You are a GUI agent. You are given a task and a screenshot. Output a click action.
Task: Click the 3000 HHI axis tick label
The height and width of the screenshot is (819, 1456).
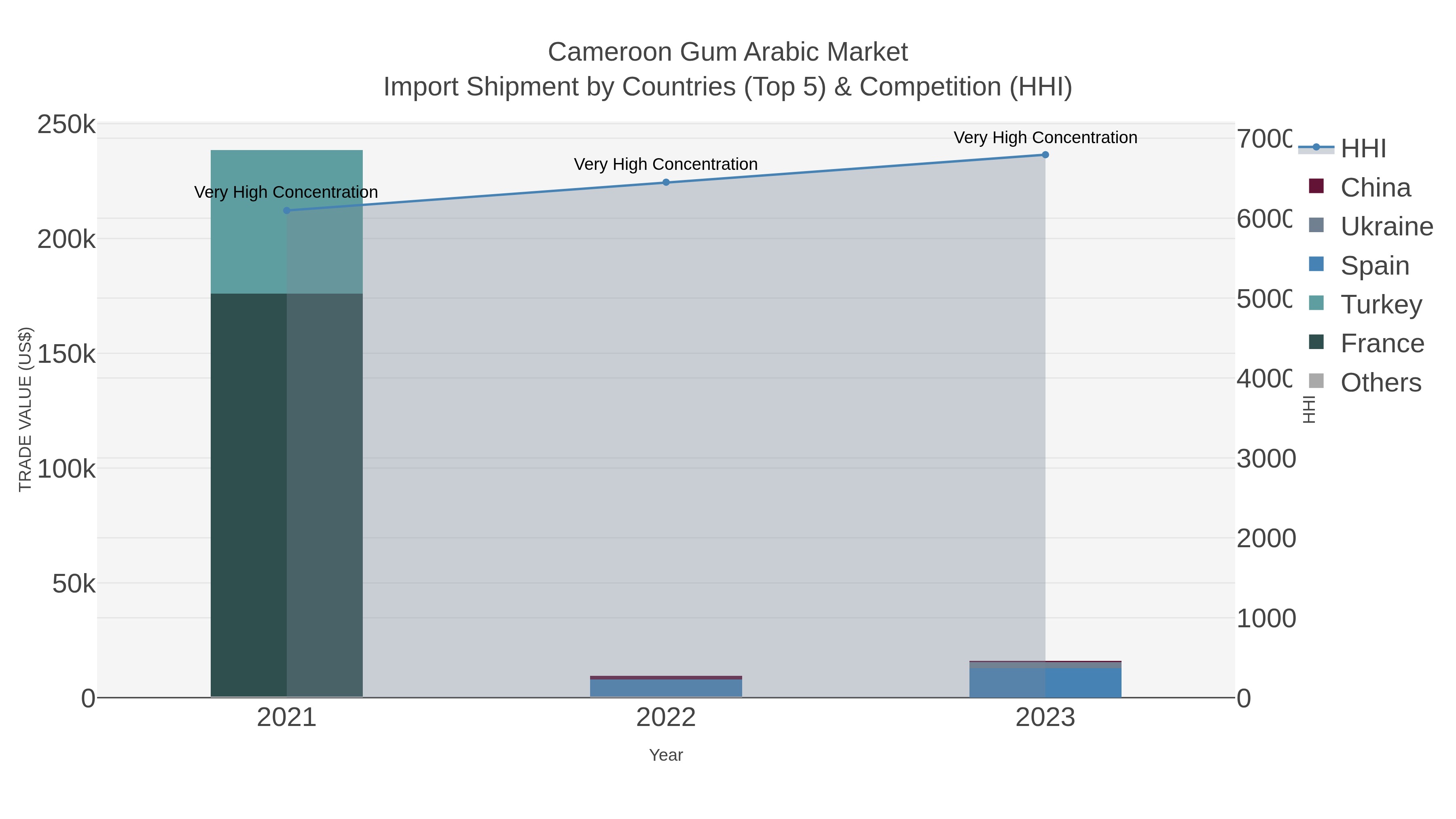(1266, 458)
